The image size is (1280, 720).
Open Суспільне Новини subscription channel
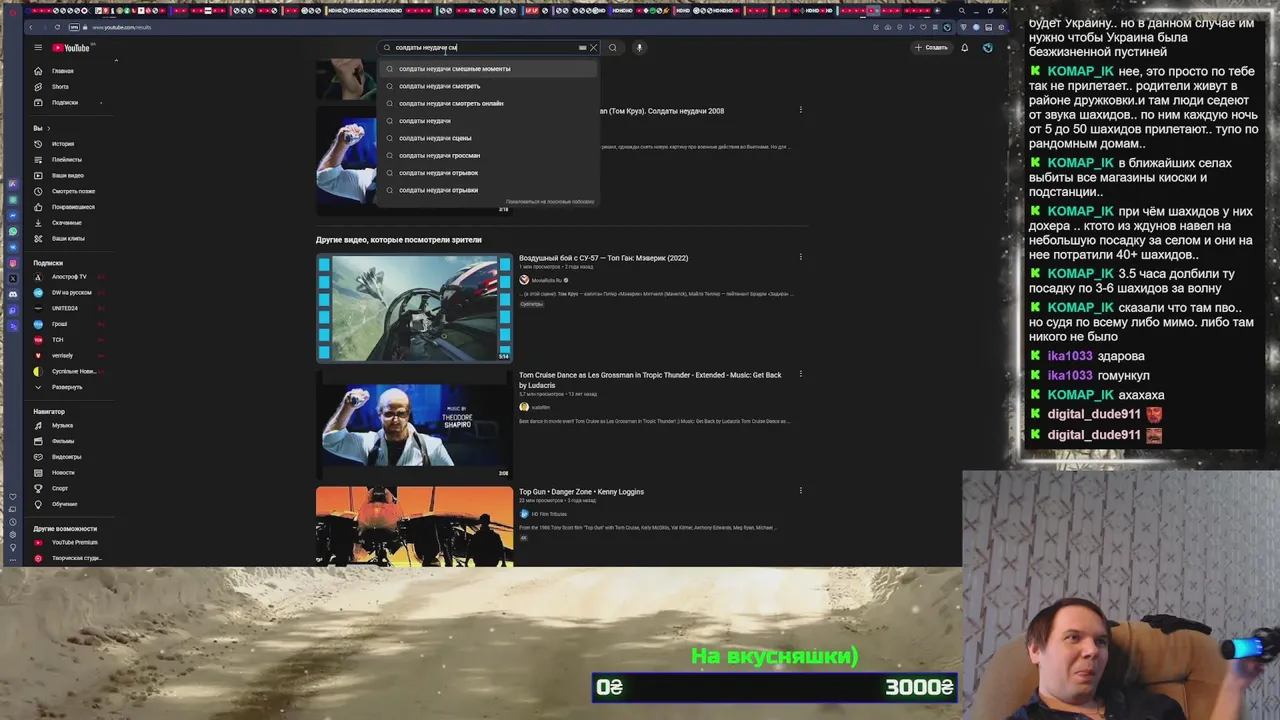click(x=73, y=371)
